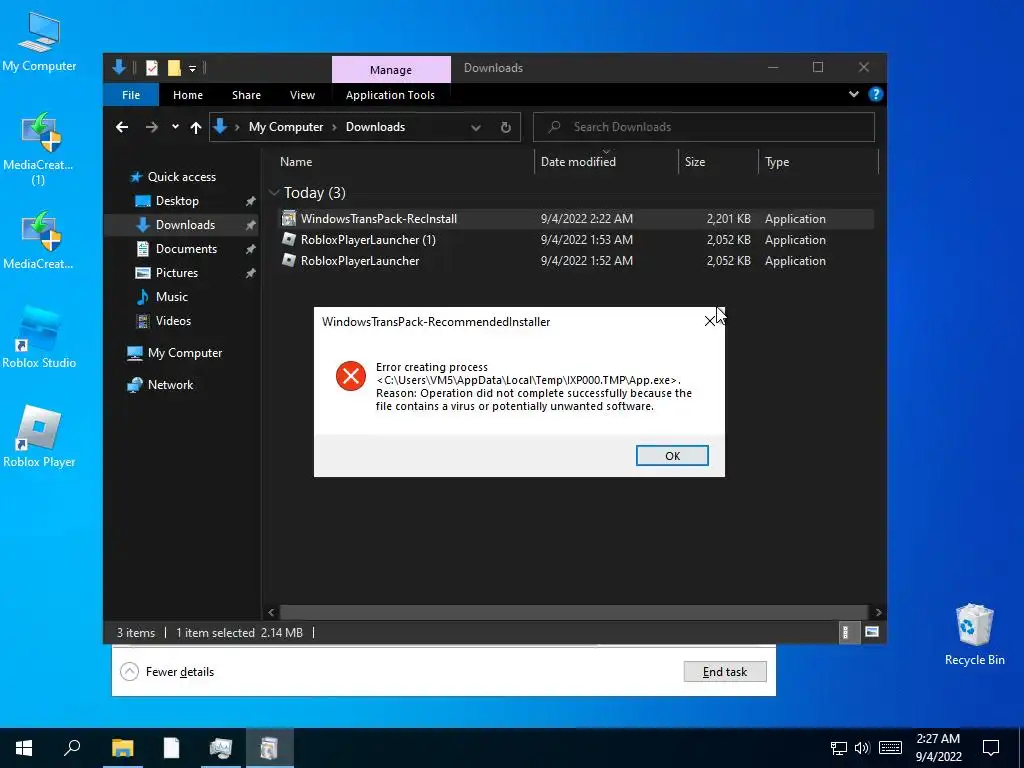The width and height of the screenshot is (1024, 768).
Task: Open the Windows Start menu
Action: (x=24, y=748)
